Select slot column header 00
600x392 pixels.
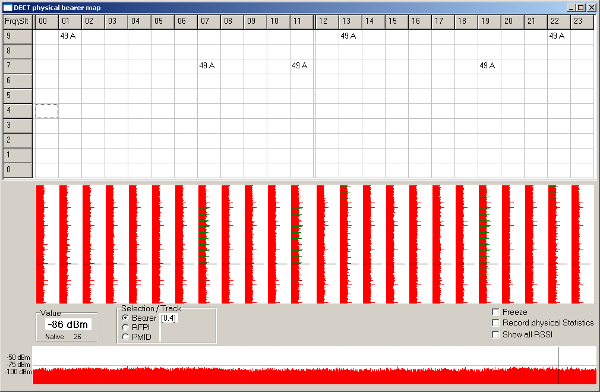[46, 22]
